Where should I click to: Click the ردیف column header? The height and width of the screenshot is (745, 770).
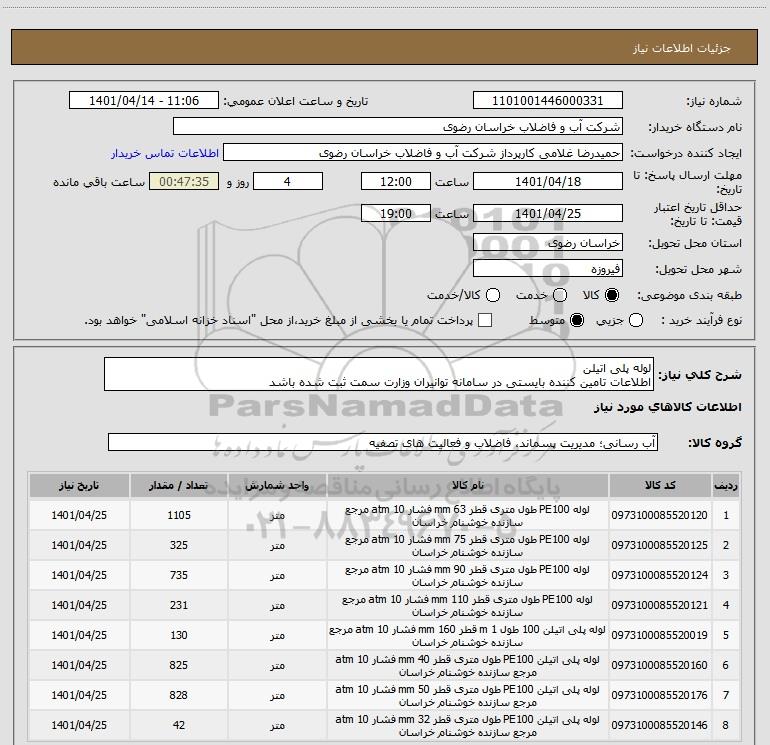[725, 486]
